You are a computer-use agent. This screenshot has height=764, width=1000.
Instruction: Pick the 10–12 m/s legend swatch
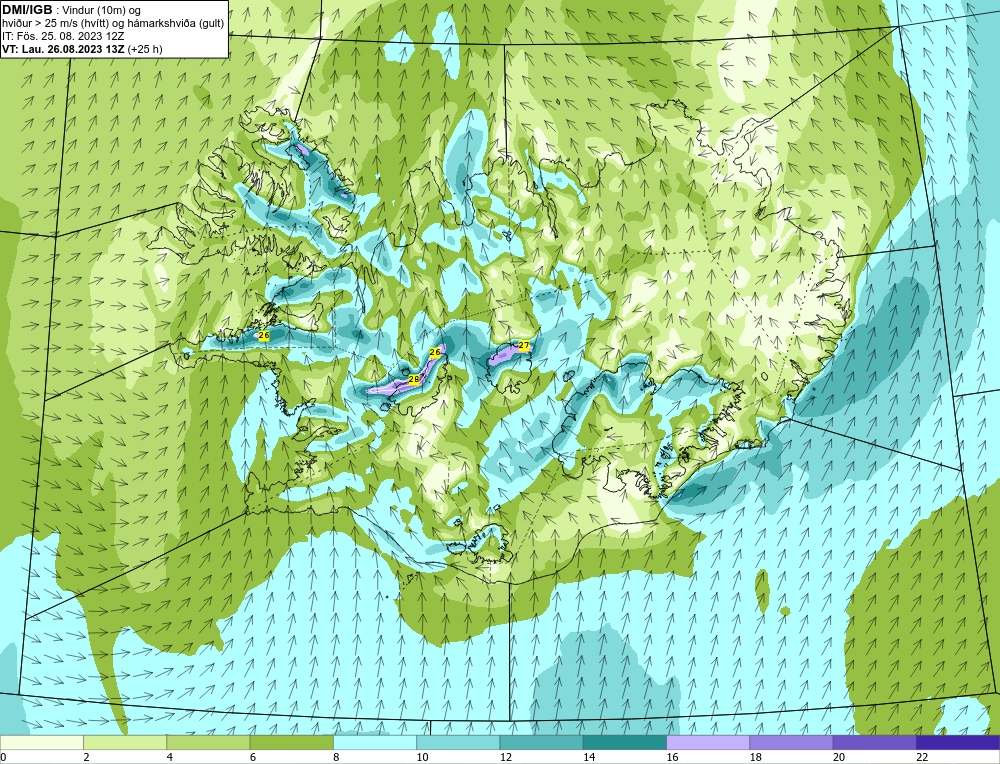click(459, 742)
